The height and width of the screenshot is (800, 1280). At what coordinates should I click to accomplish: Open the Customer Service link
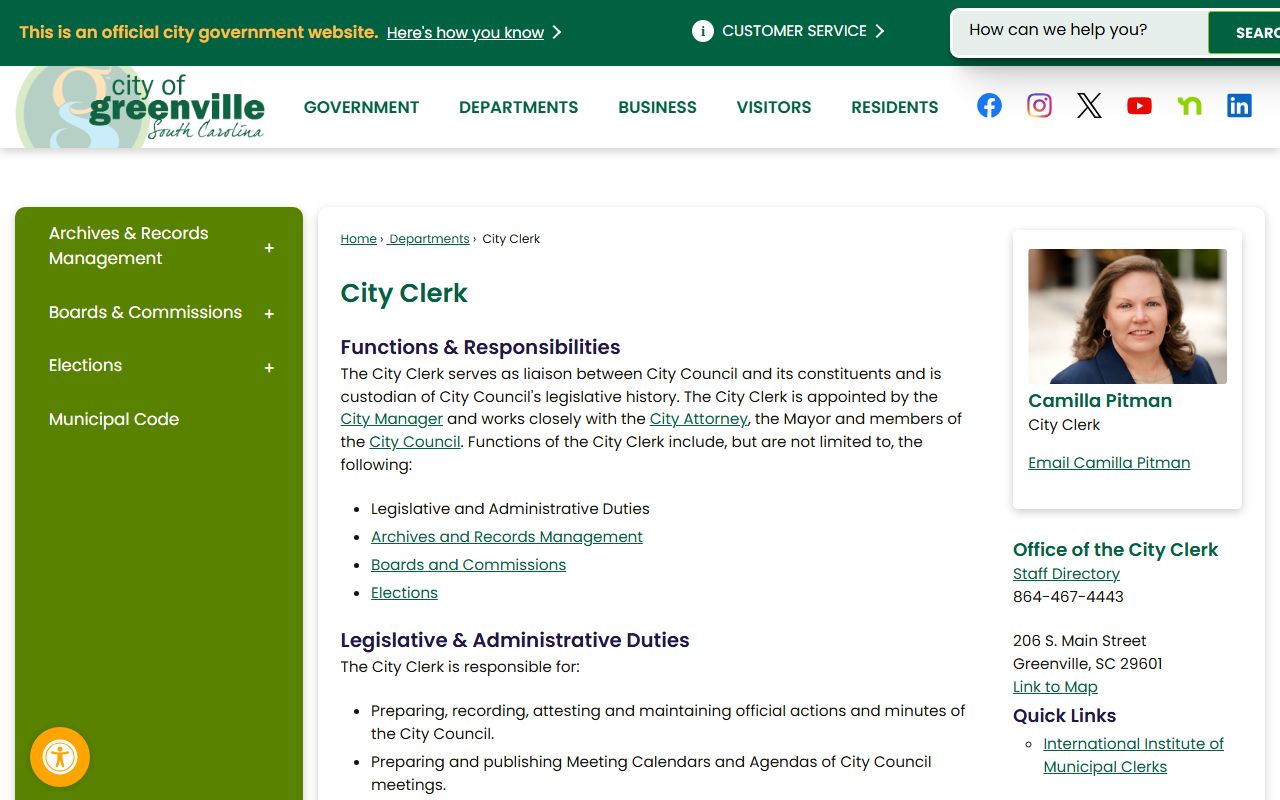click(794, 31)
